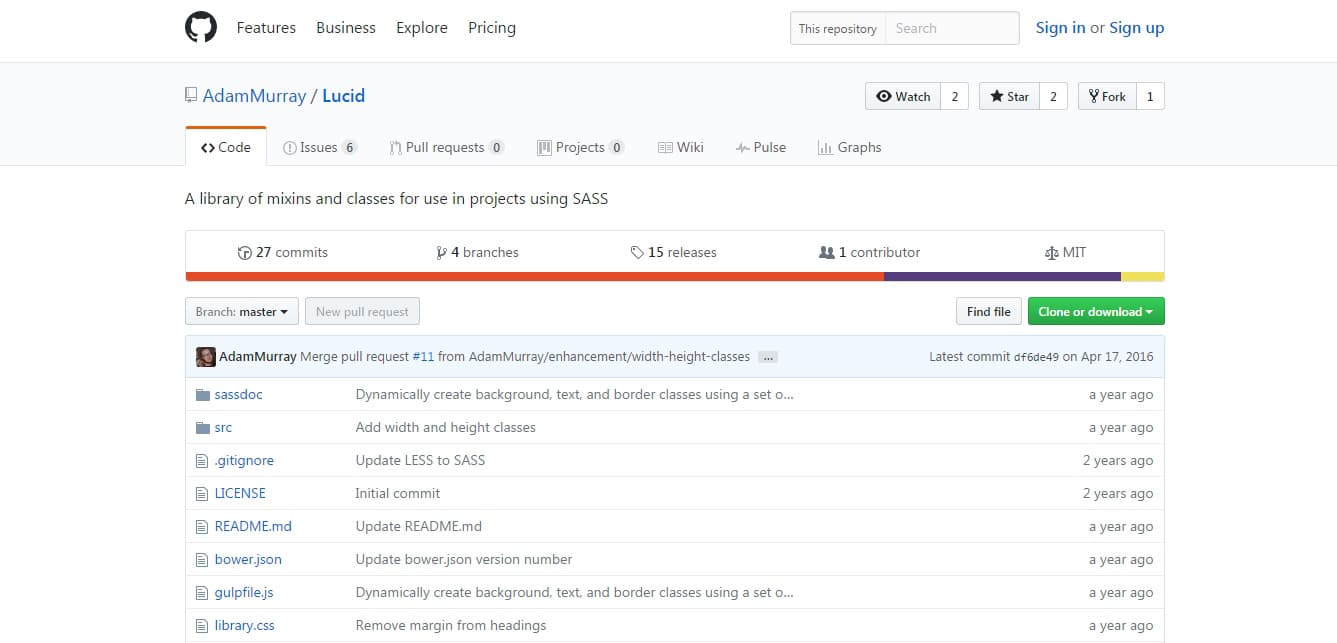Click the AdamMurray owner link in the title
The width and height of the screenshot is (1337, 643).
254,96
